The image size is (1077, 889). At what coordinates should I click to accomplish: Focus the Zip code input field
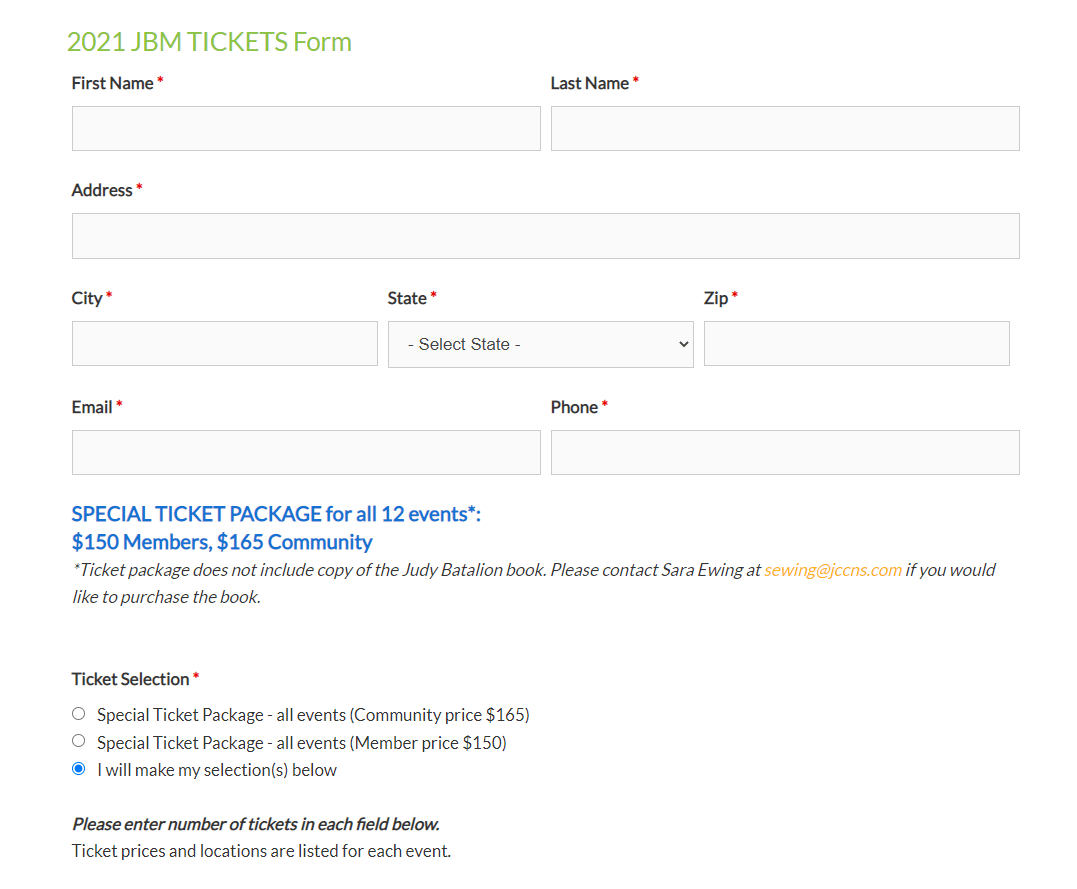click(856, 344)
